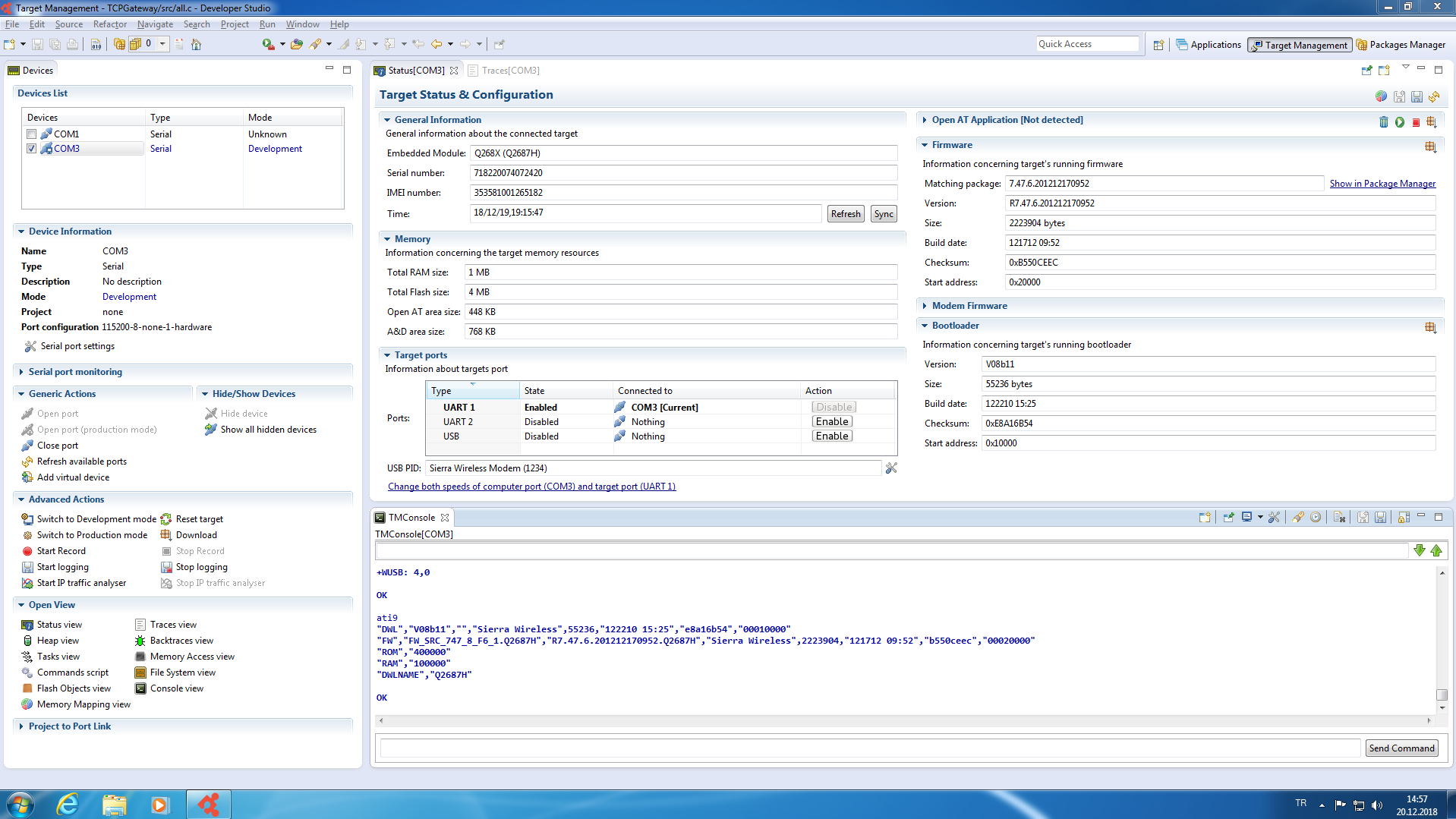Click Refresh available ports
Viewport: 1456px width, 819px height.
tap(81, 461)
